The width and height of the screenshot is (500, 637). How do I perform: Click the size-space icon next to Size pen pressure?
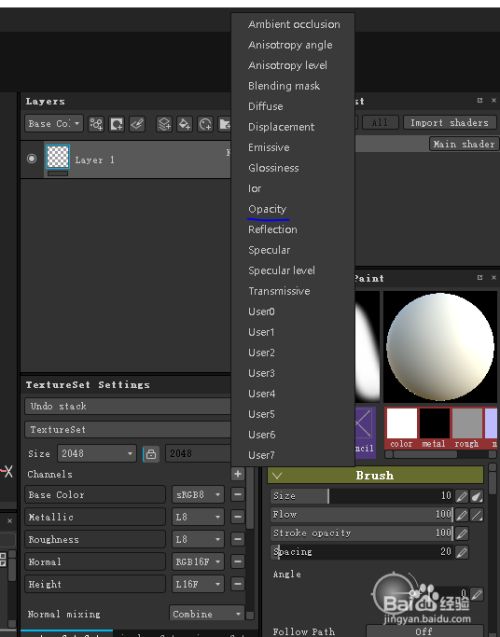pyautogui.click(x=476, y=496)
